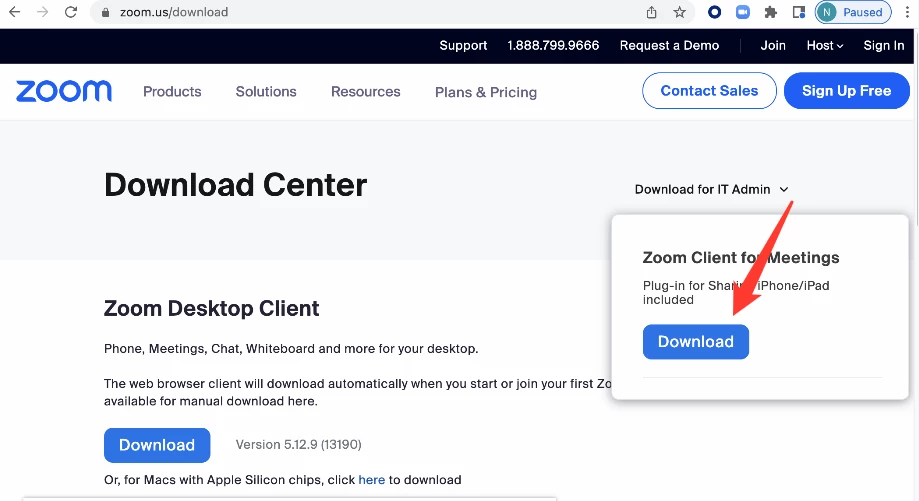Screen dimensions: 919x501
Task: Bookmark page with star icon
Action: point(679,12)
